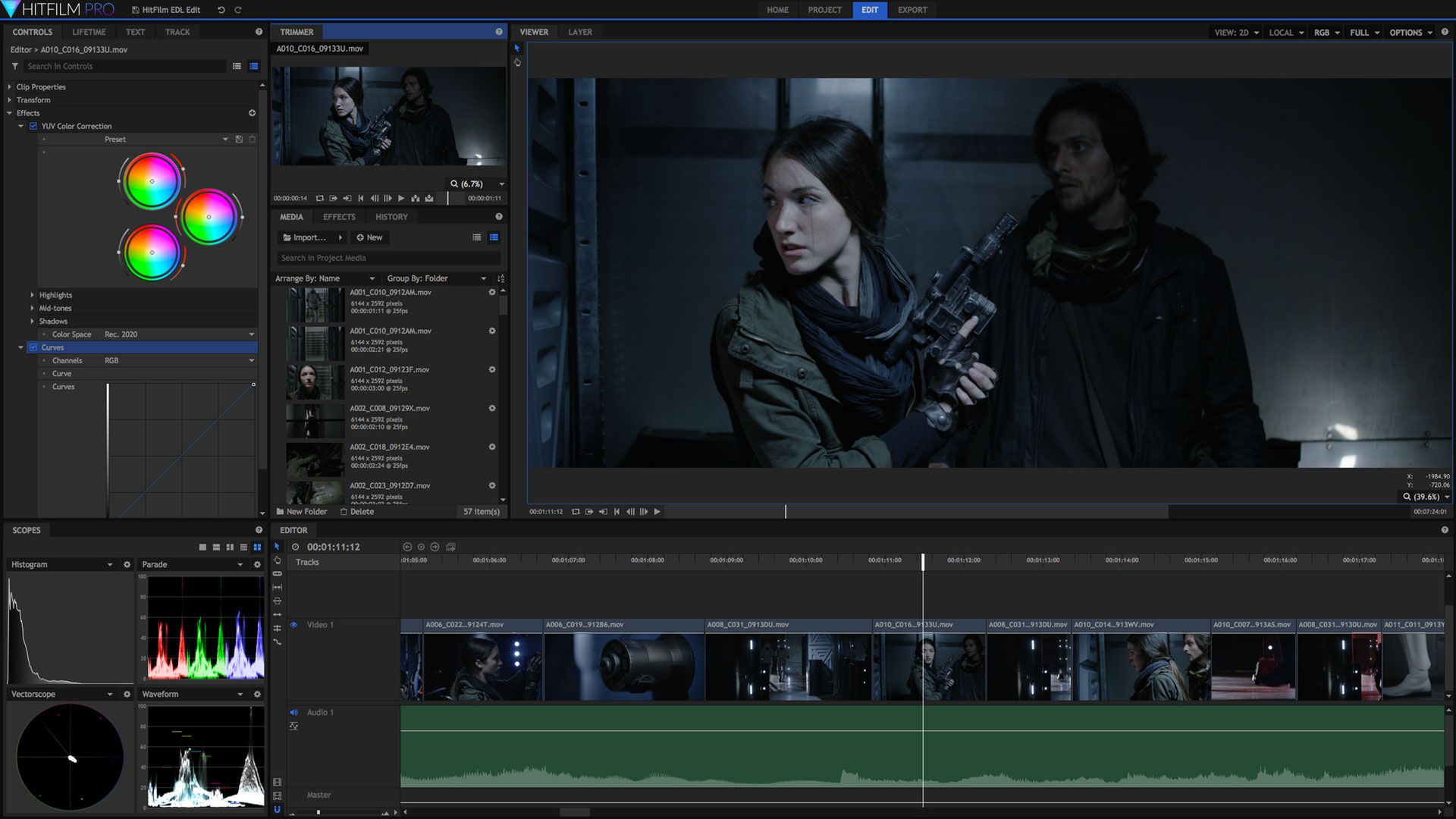Image resolution: width=1456 pixels, height=819 pixels.
Task: Mute Audio 1 track speaker icon
Action: [x=294, y=713]
